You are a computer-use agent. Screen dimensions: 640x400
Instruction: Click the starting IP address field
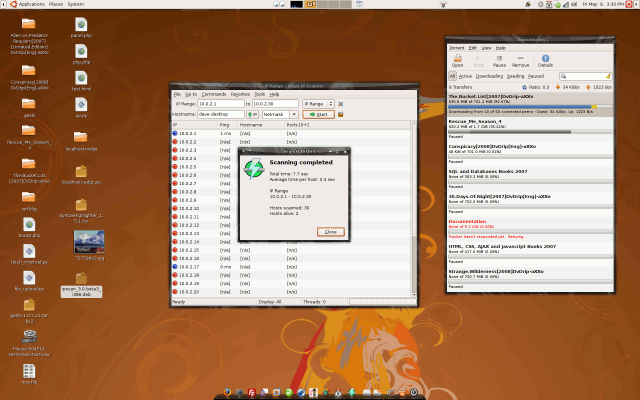point(221,104)
